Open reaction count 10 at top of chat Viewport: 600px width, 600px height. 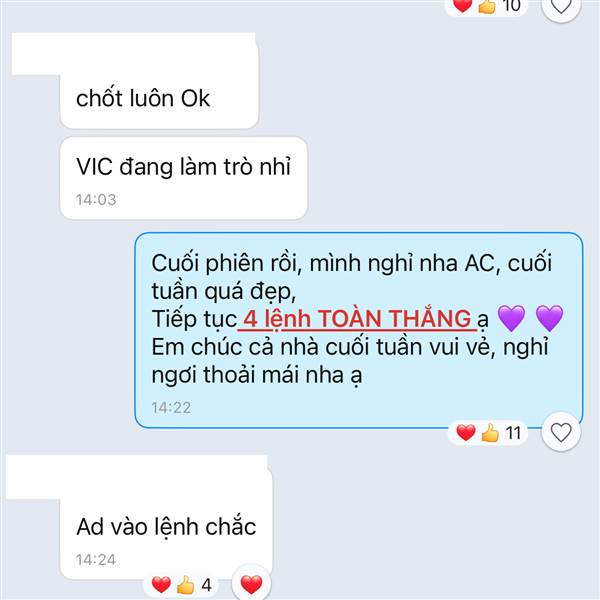(x=512, y=5)
